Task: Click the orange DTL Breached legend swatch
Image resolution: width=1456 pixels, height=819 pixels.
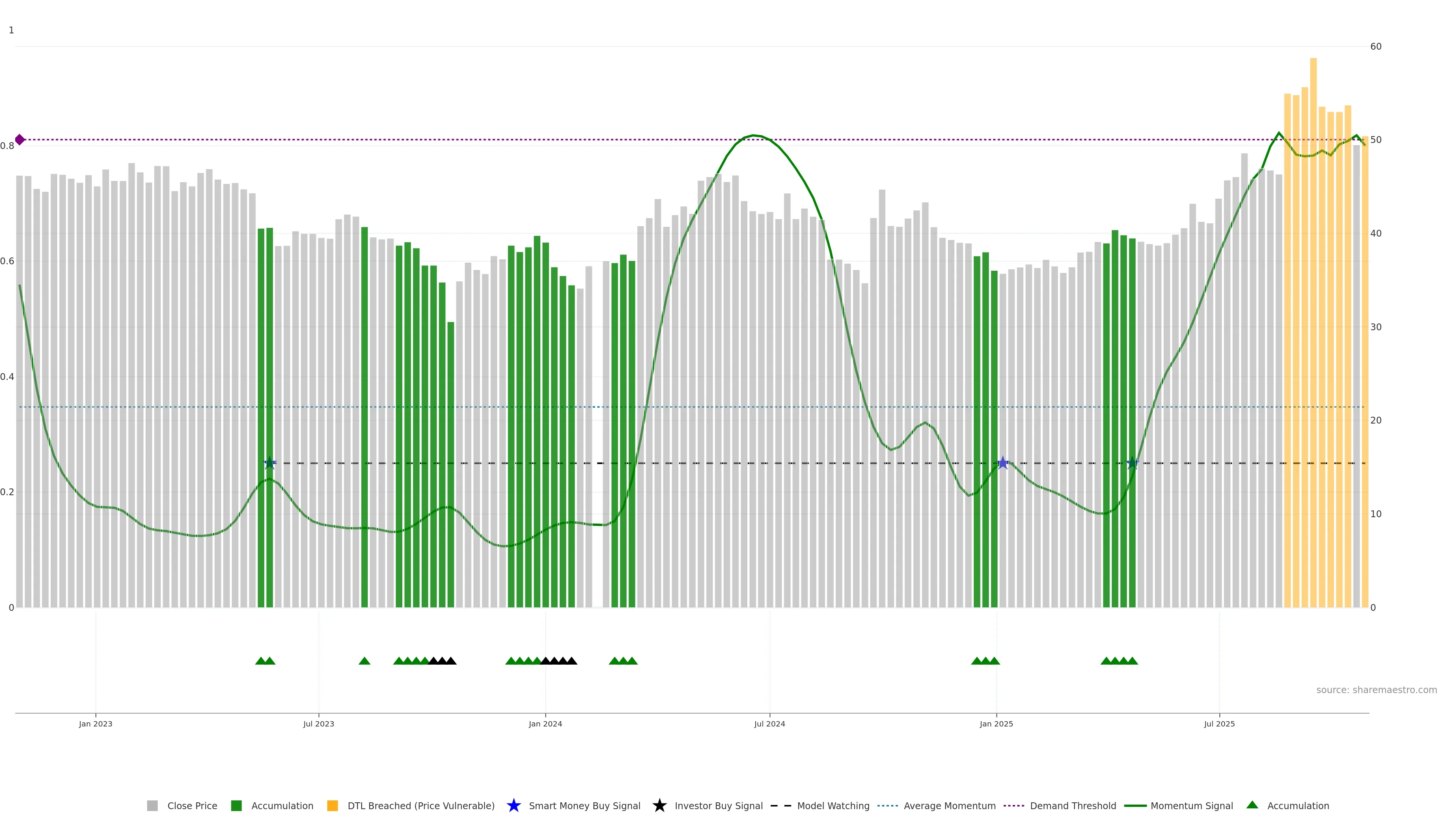Action: pyautogui.click(x=333, y=806)
